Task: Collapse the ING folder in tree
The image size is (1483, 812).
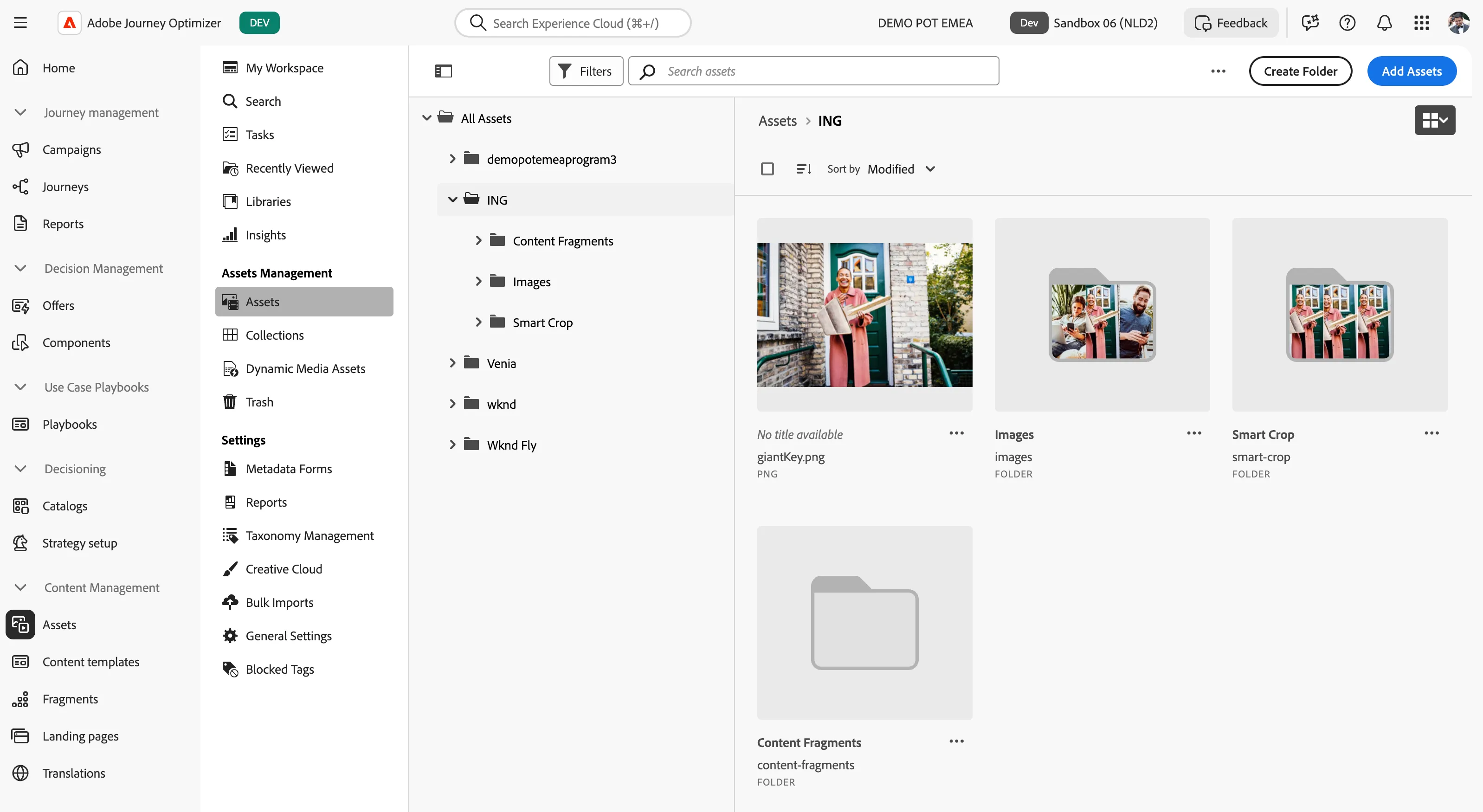Action: pos(452,200)
